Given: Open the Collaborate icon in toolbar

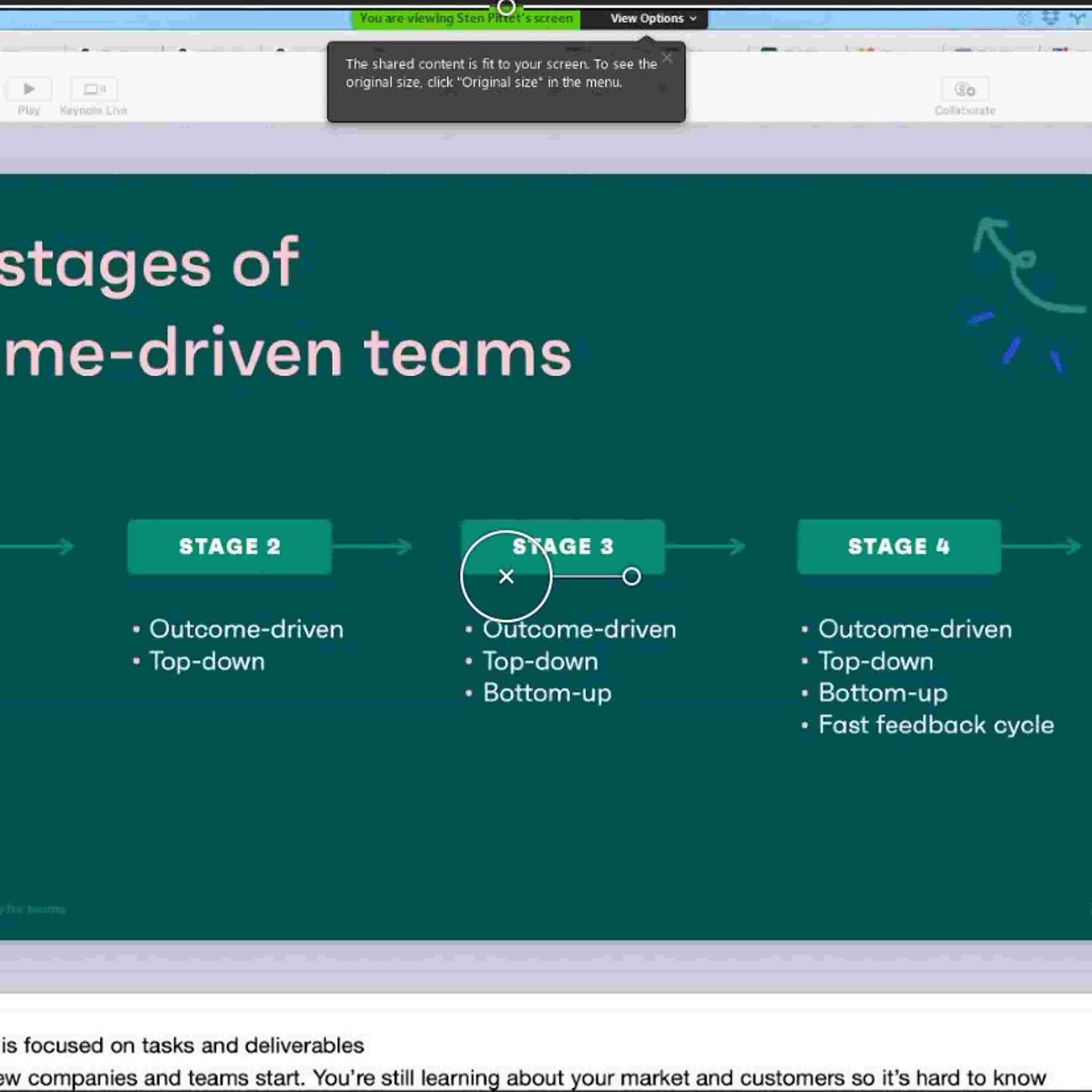Looking at the screenshot, I should tap(965, 89).
